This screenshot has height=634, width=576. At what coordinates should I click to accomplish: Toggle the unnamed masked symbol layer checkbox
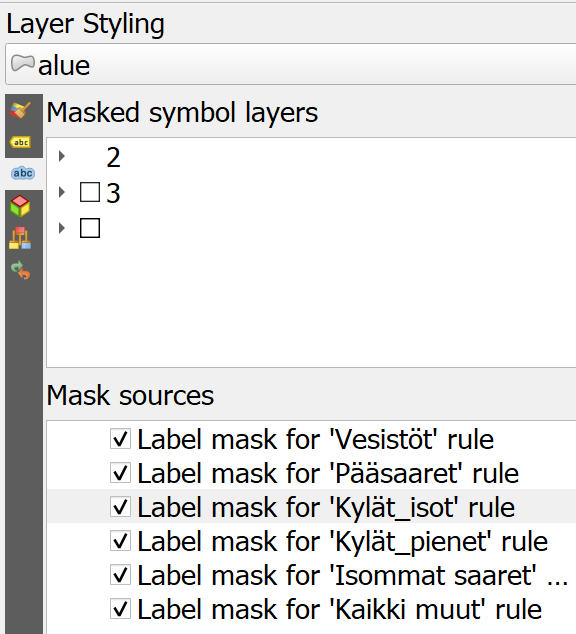[90, 228]
